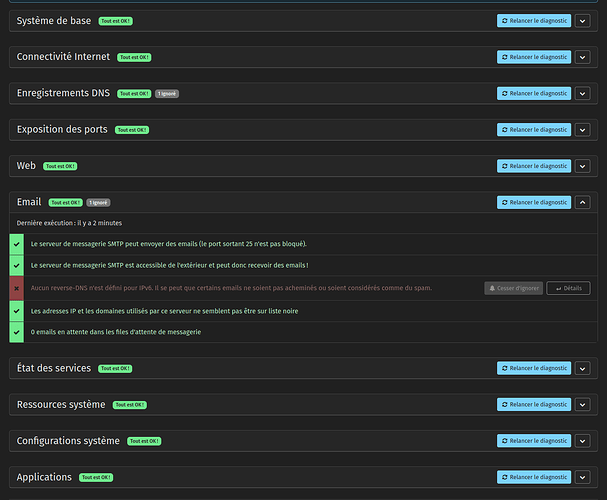Click the Configurations système title
This screenshot has height=500, width=607.
pyautogui.click(x=68, y=441)
